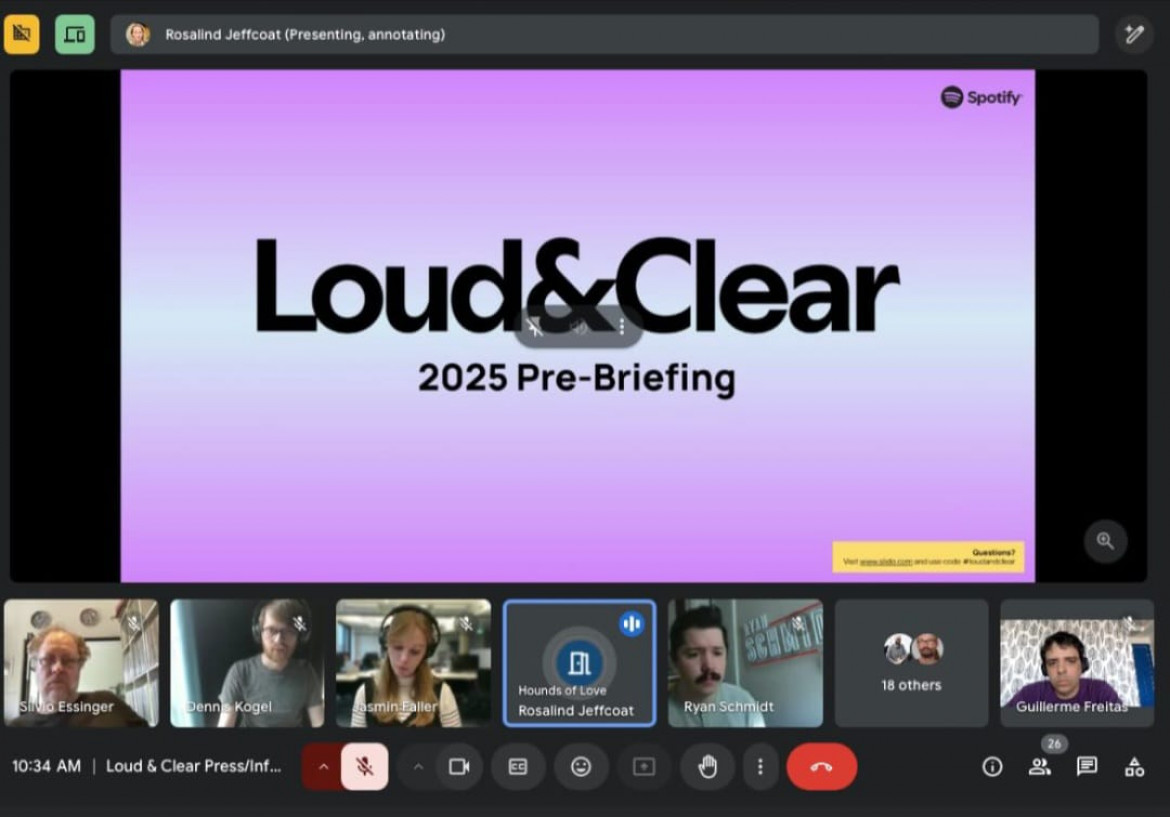The width and height of the screenshot is (1170, 817).
Task: Open more options menu in the bottom bar
Action: [x=760, y=766]
